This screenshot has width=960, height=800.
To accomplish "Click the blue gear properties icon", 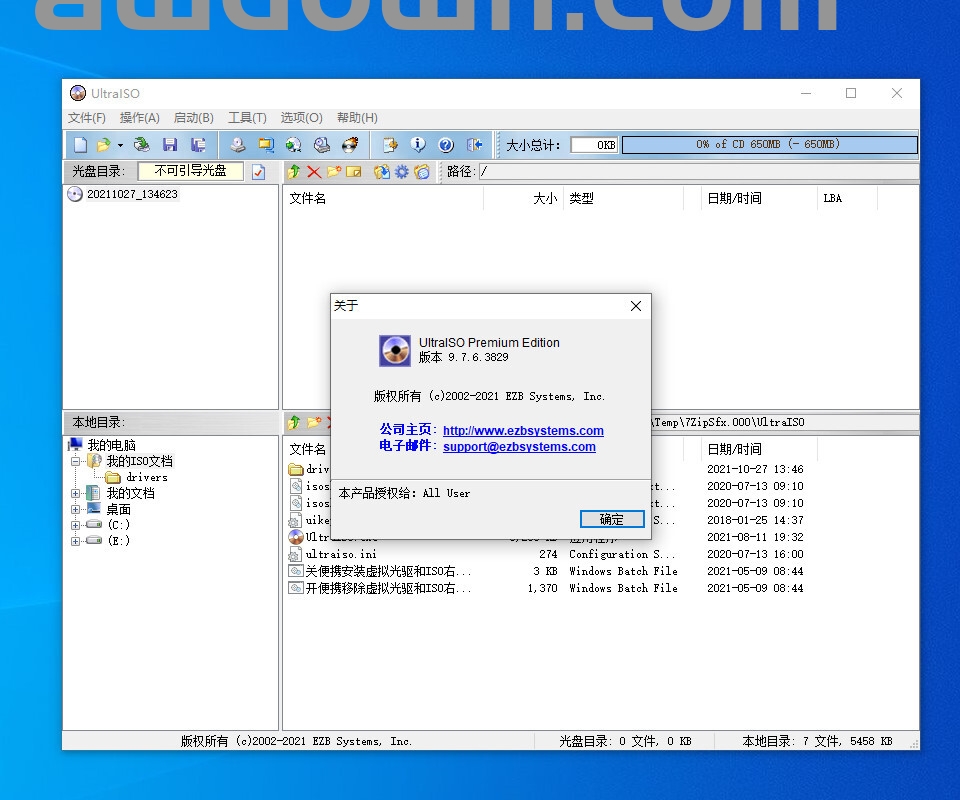I will (x=402, y=172).
